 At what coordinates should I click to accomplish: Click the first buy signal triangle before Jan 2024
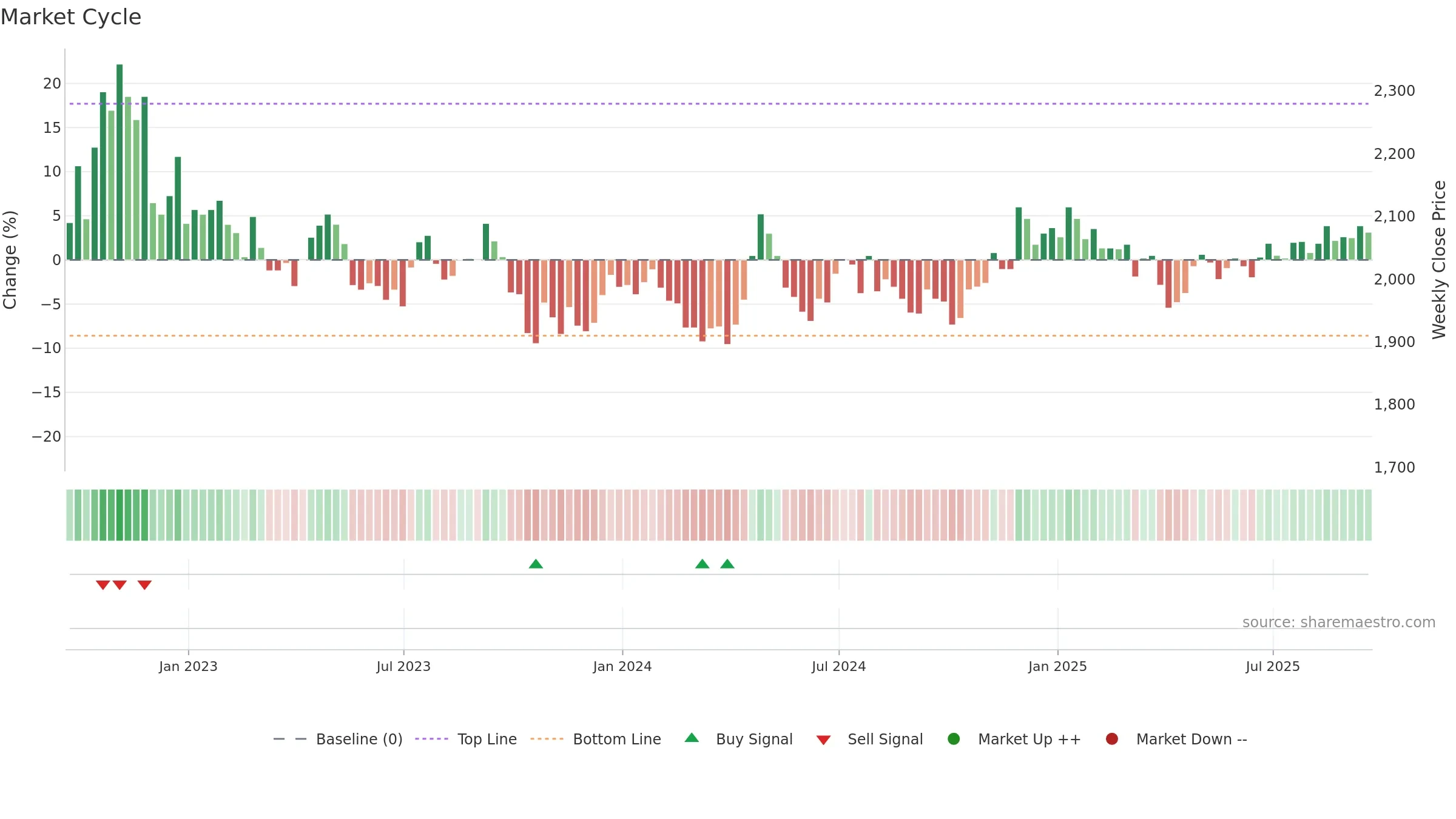[536, 564]
